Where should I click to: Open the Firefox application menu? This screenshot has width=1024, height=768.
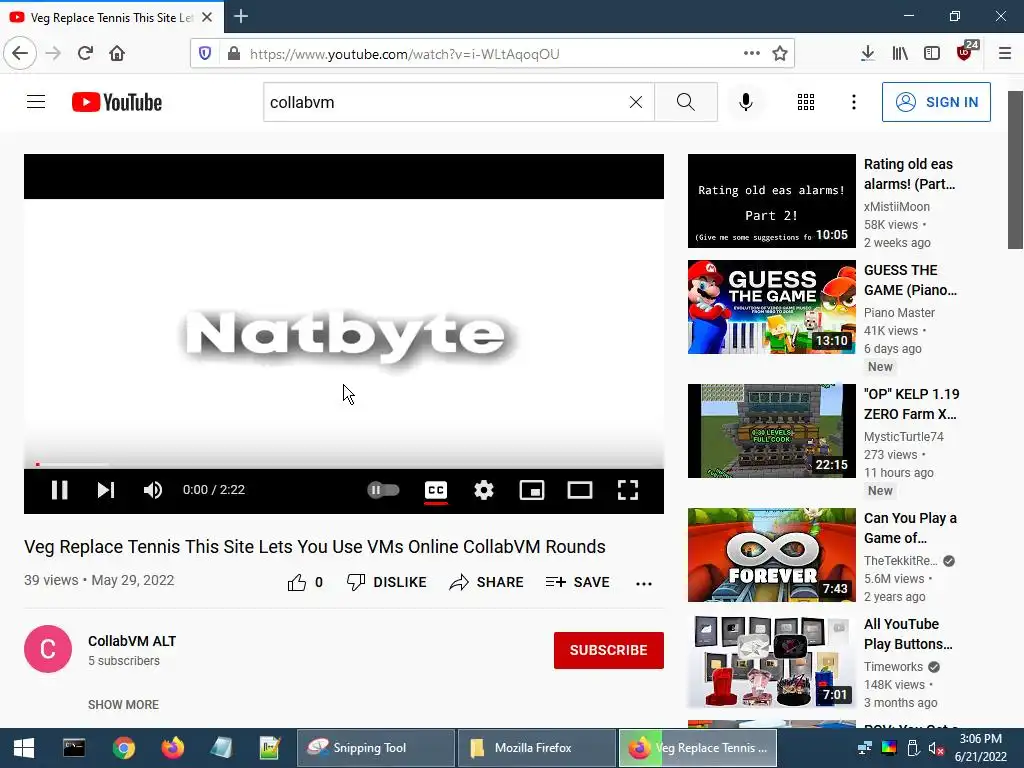[1004, 54]
